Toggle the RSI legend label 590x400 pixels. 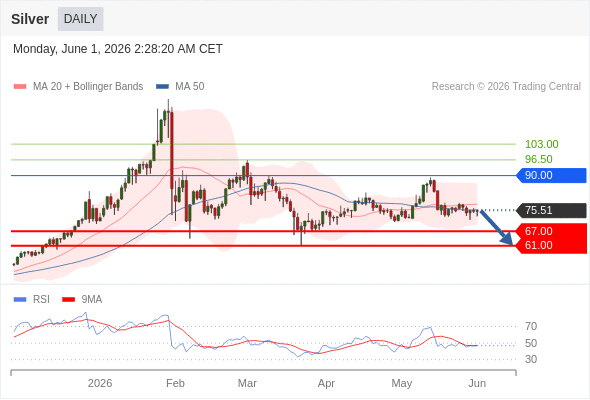(x=41, y=300)
